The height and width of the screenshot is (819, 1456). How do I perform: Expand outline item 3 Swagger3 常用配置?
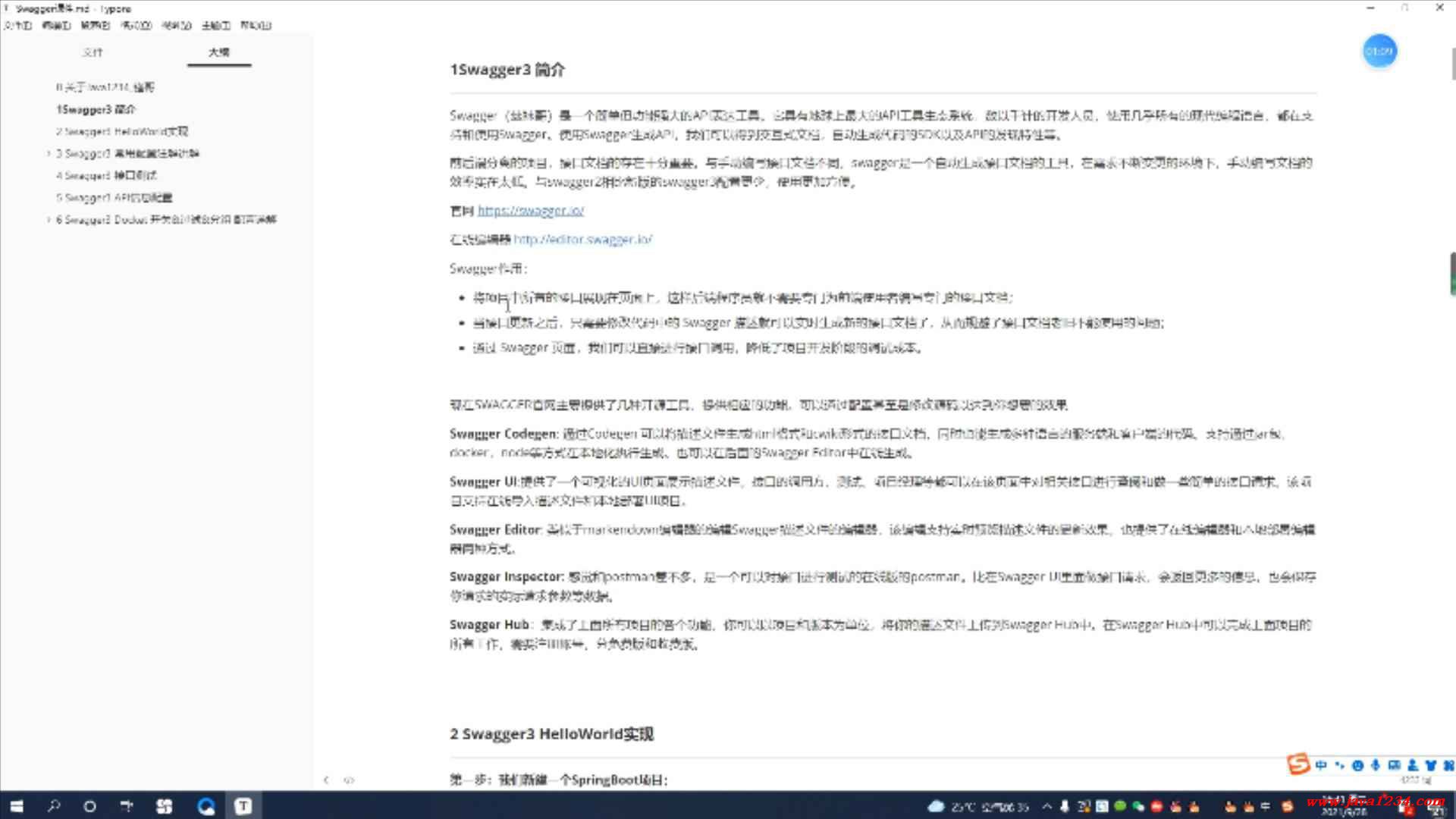tap(49, 153)
